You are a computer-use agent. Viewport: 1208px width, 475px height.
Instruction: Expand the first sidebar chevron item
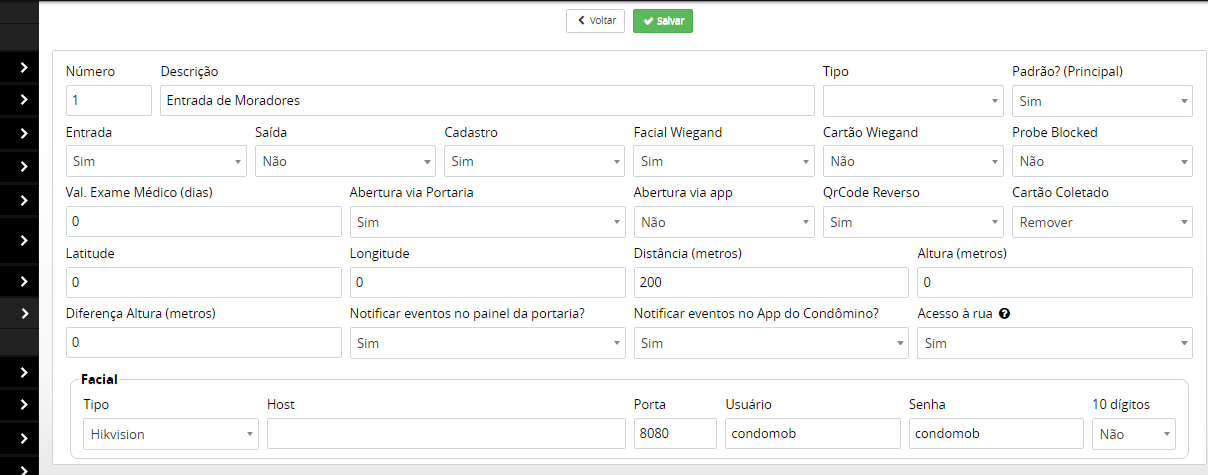tap(22, 67)
